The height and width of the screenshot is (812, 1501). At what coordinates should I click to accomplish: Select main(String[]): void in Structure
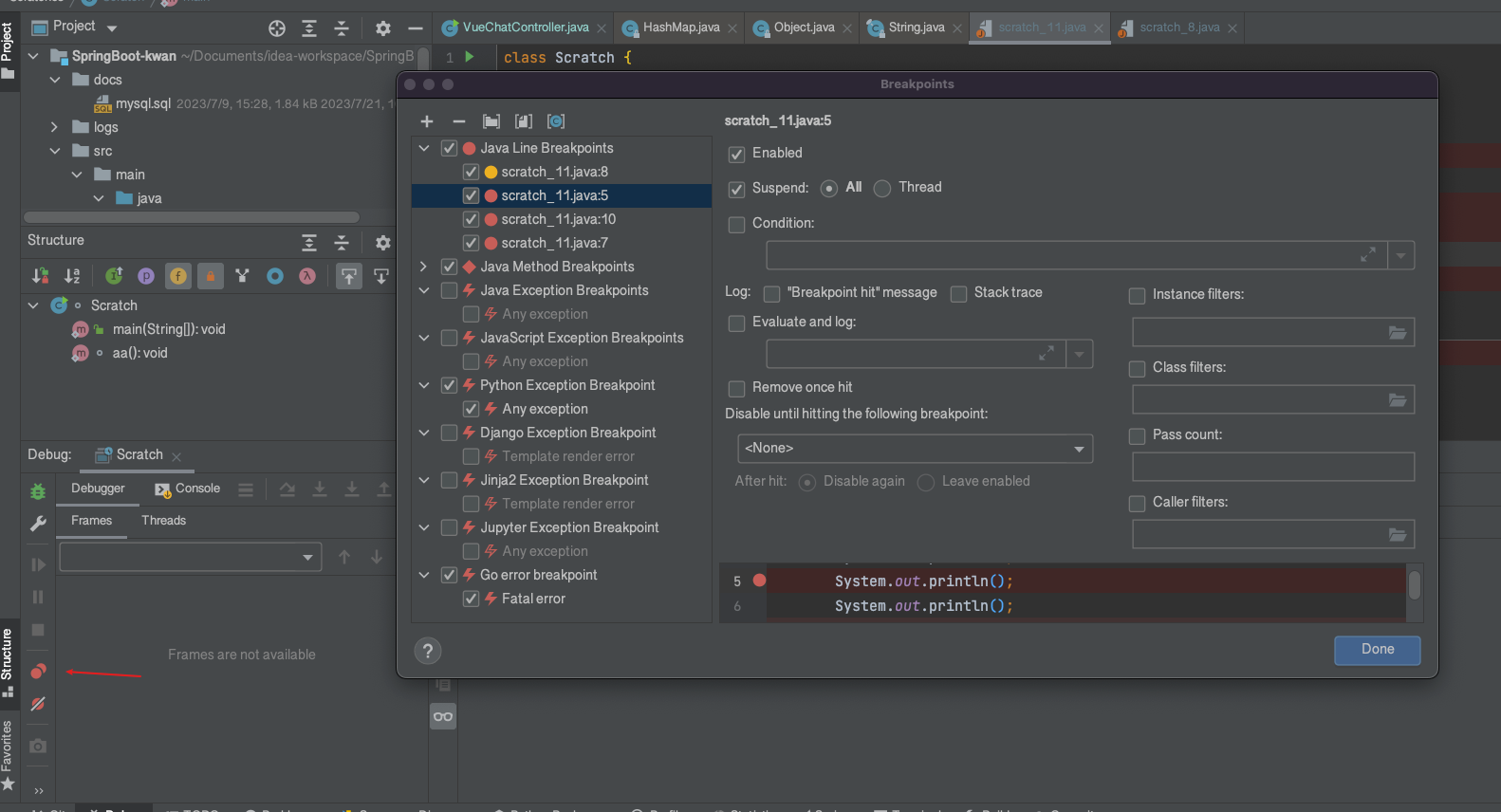169,329
